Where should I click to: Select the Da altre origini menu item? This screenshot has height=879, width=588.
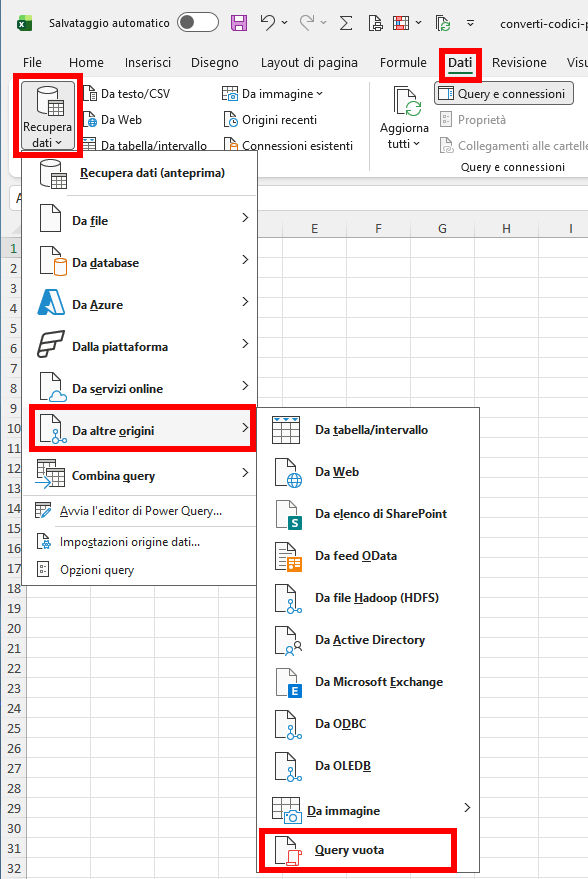(142, 430)
